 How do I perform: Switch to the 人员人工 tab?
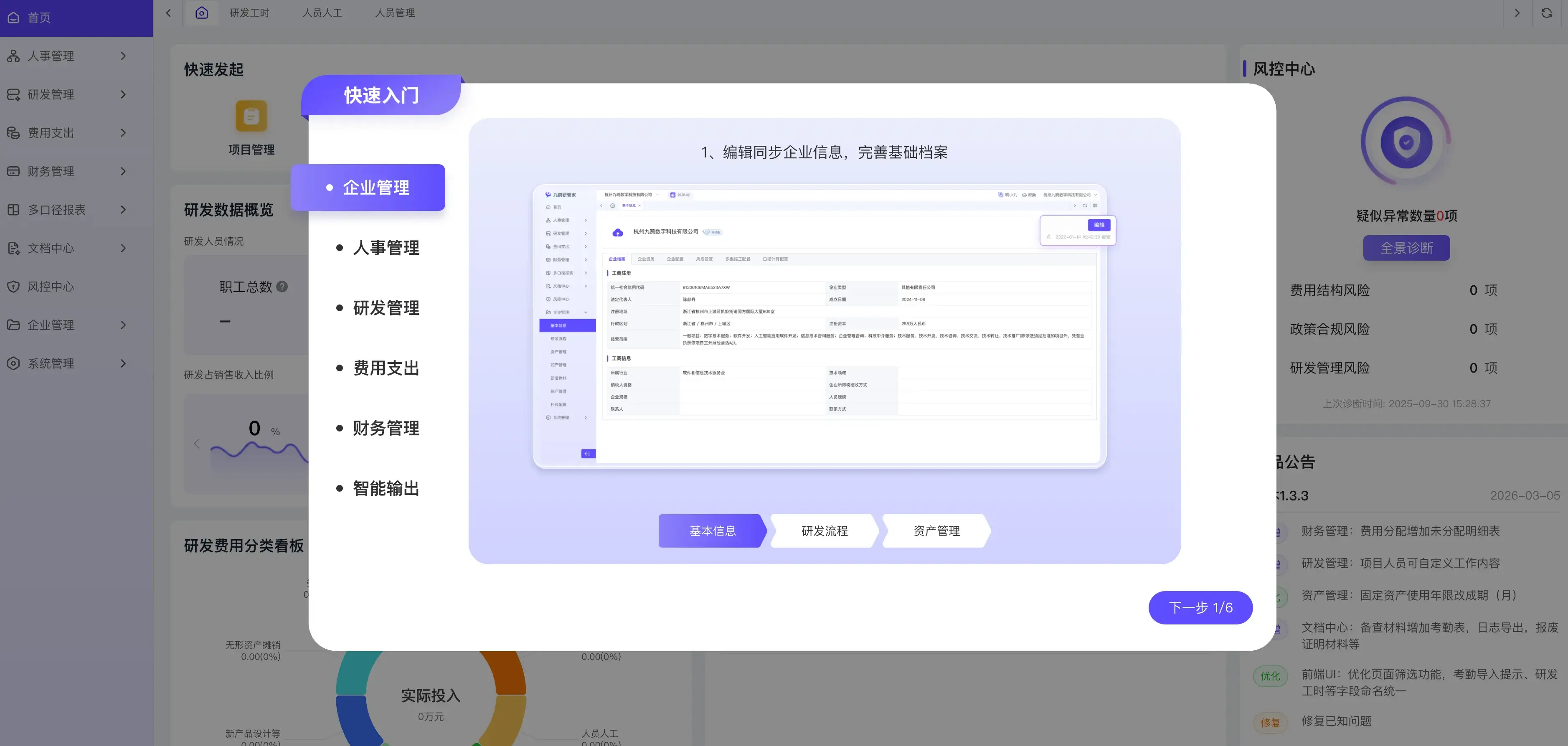pyautogui.click(x=322, y=13)
